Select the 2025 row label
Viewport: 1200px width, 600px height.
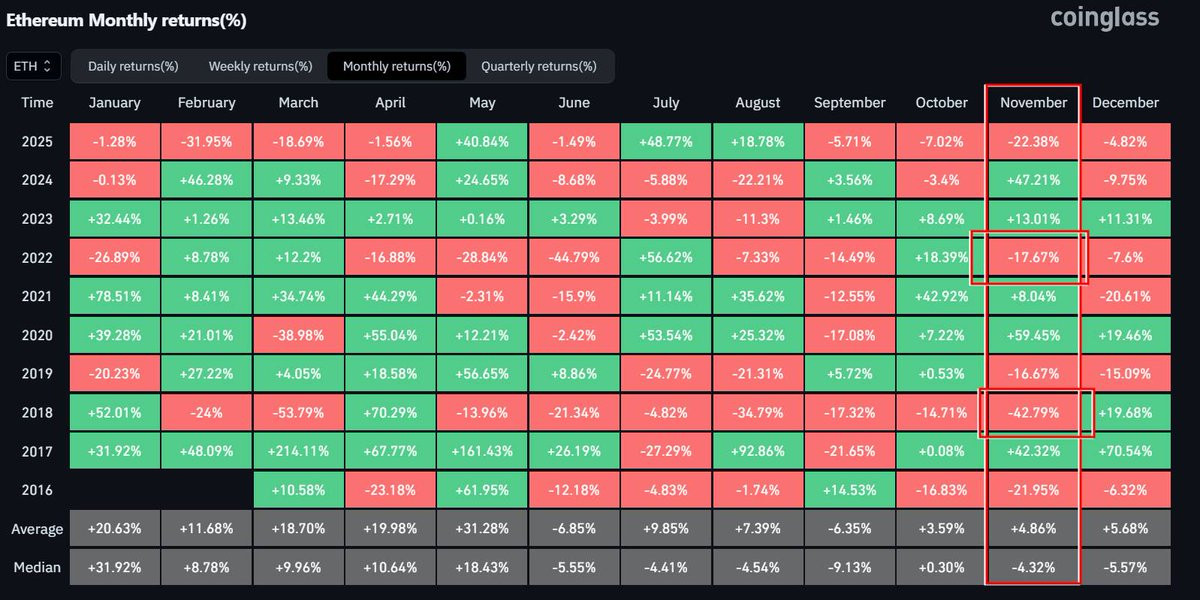[x=37, y=141]
